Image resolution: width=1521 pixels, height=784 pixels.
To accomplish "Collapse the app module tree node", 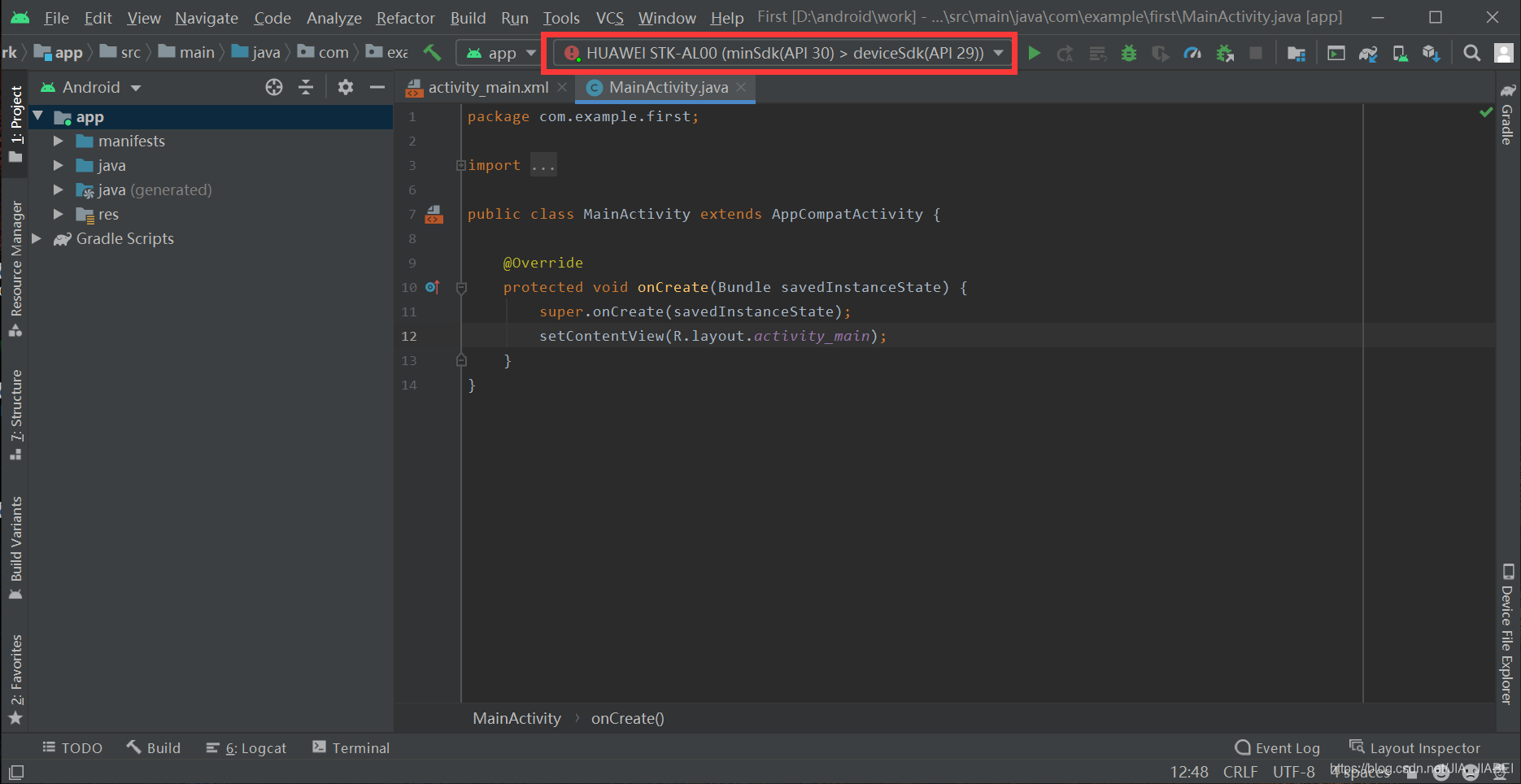I will tap(37, 116).
